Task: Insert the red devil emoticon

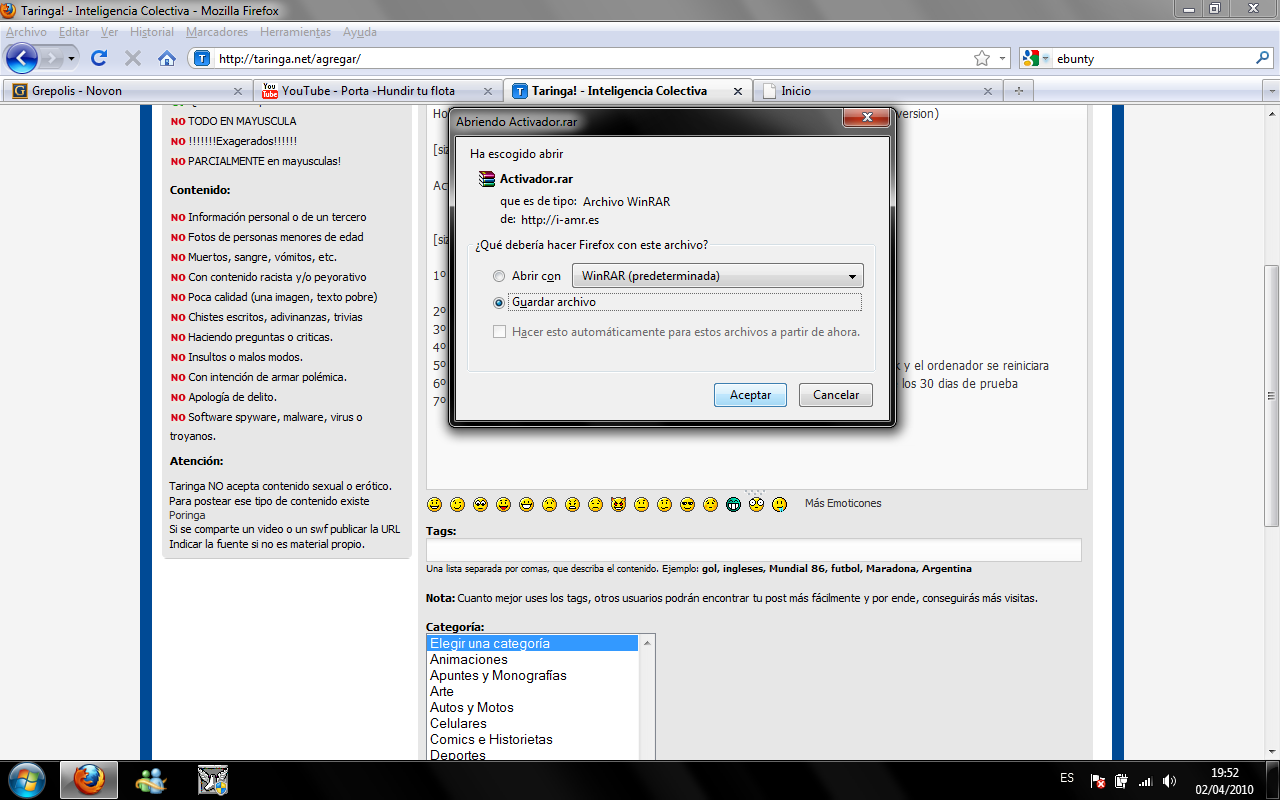Action: coord(618,504)
